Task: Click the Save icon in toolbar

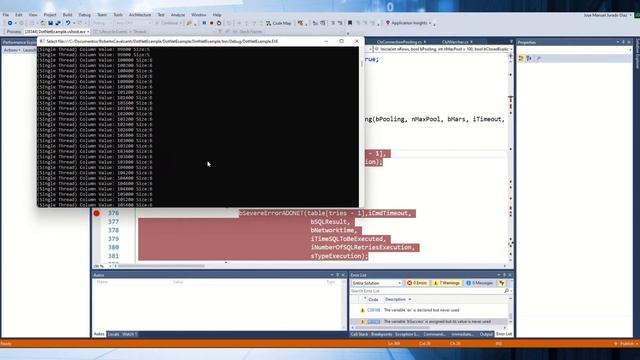Action: pyautogui.click(x=51, y=23)
